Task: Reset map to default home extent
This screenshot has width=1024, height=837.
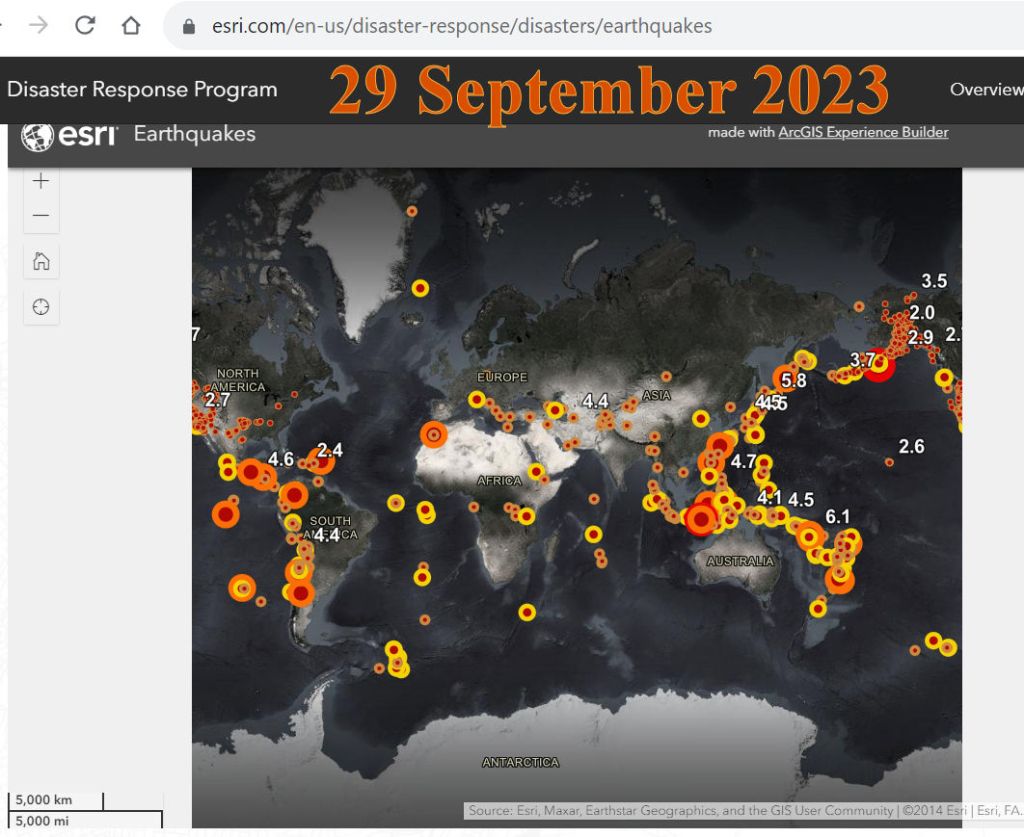Action: coord(41,262)
